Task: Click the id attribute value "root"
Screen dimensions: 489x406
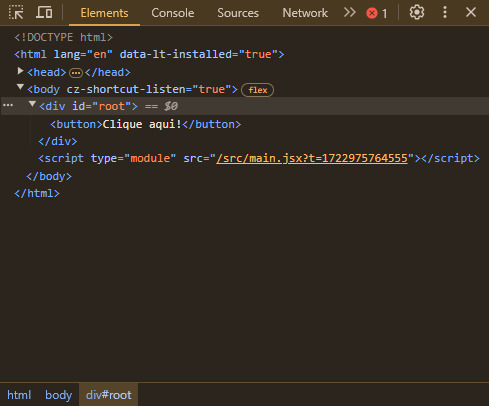Action: (111, 106)
